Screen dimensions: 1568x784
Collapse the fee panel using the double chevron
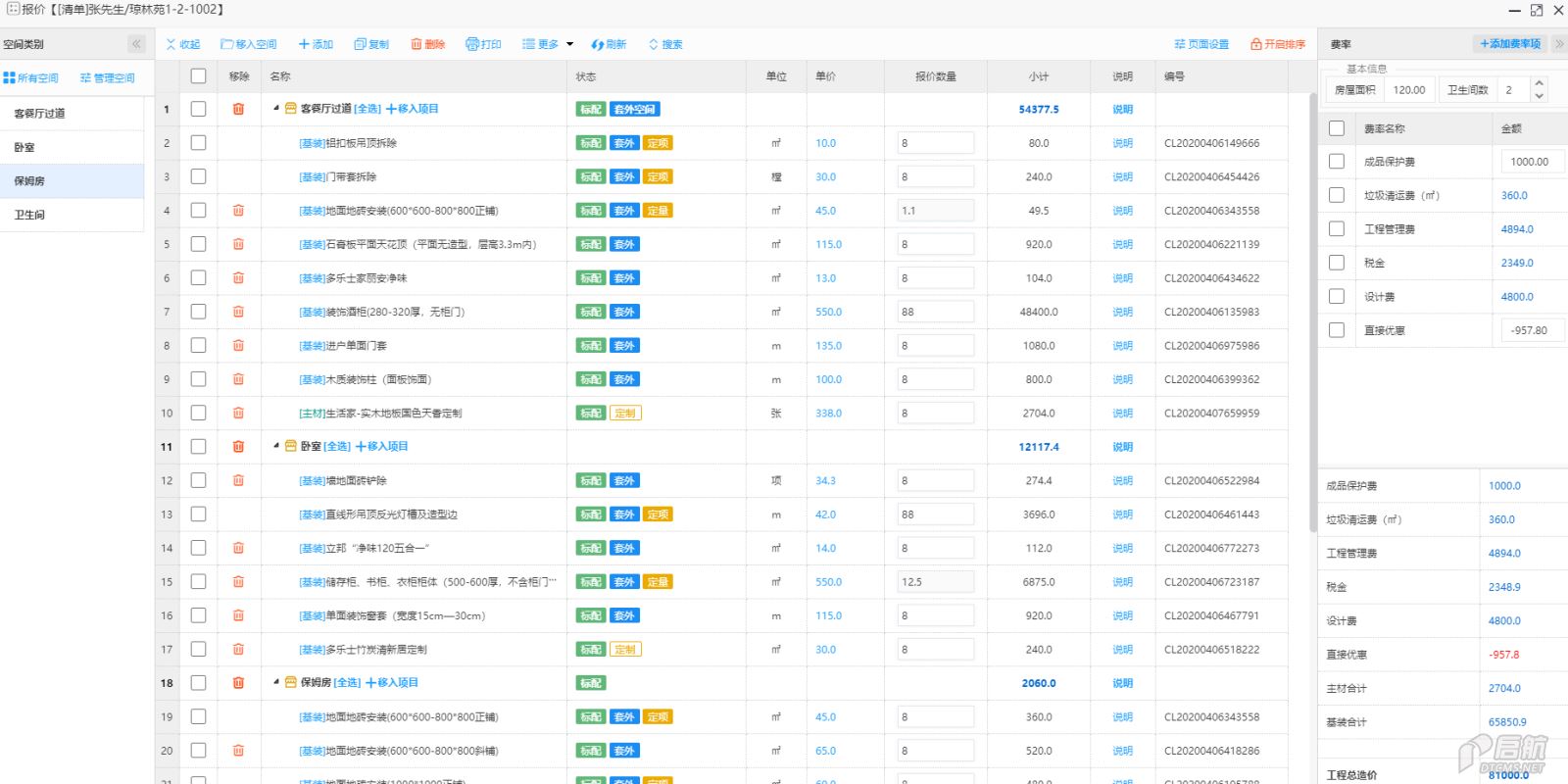pos(1559,44)
